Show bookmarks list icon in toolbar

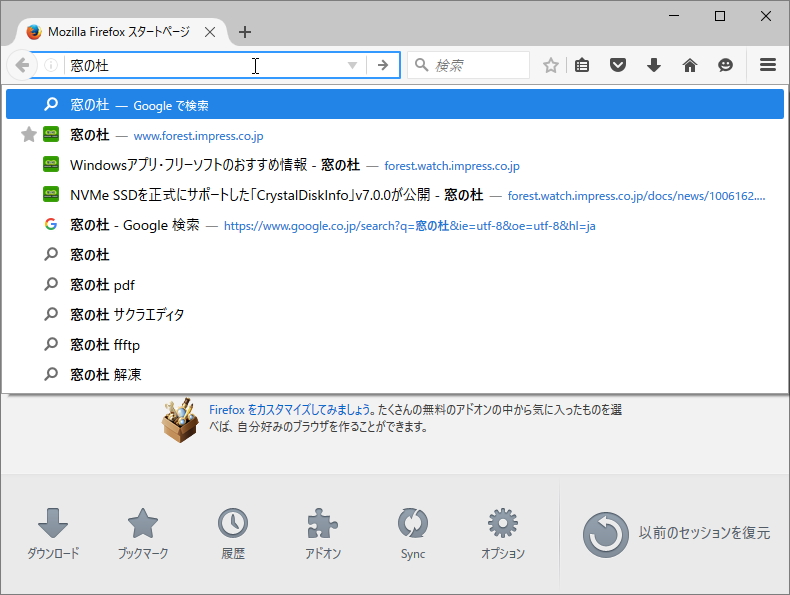(x=582, y=65)
